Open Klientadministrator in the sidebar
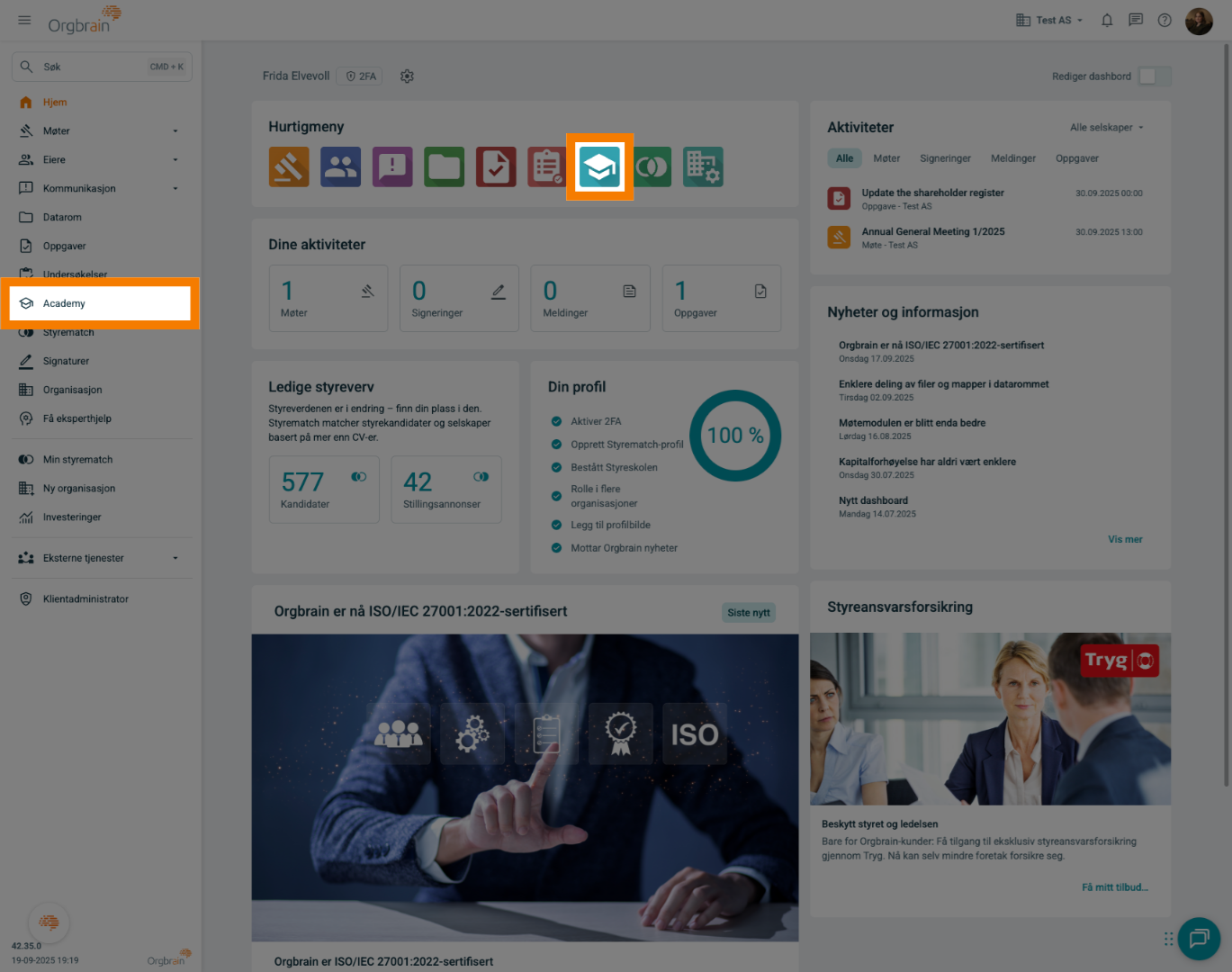 (101, 599)
